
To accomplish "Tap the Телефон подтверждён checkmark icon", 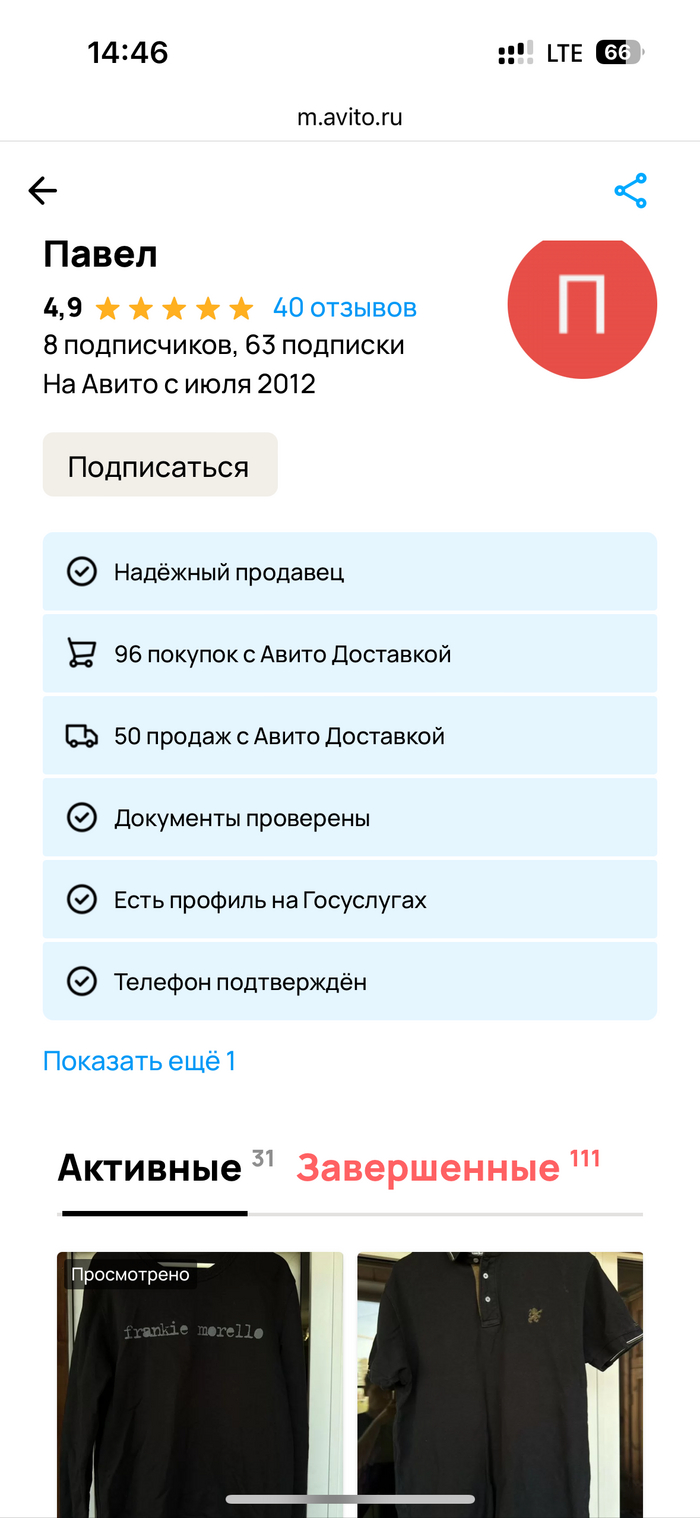I will (x=81, y=982).
